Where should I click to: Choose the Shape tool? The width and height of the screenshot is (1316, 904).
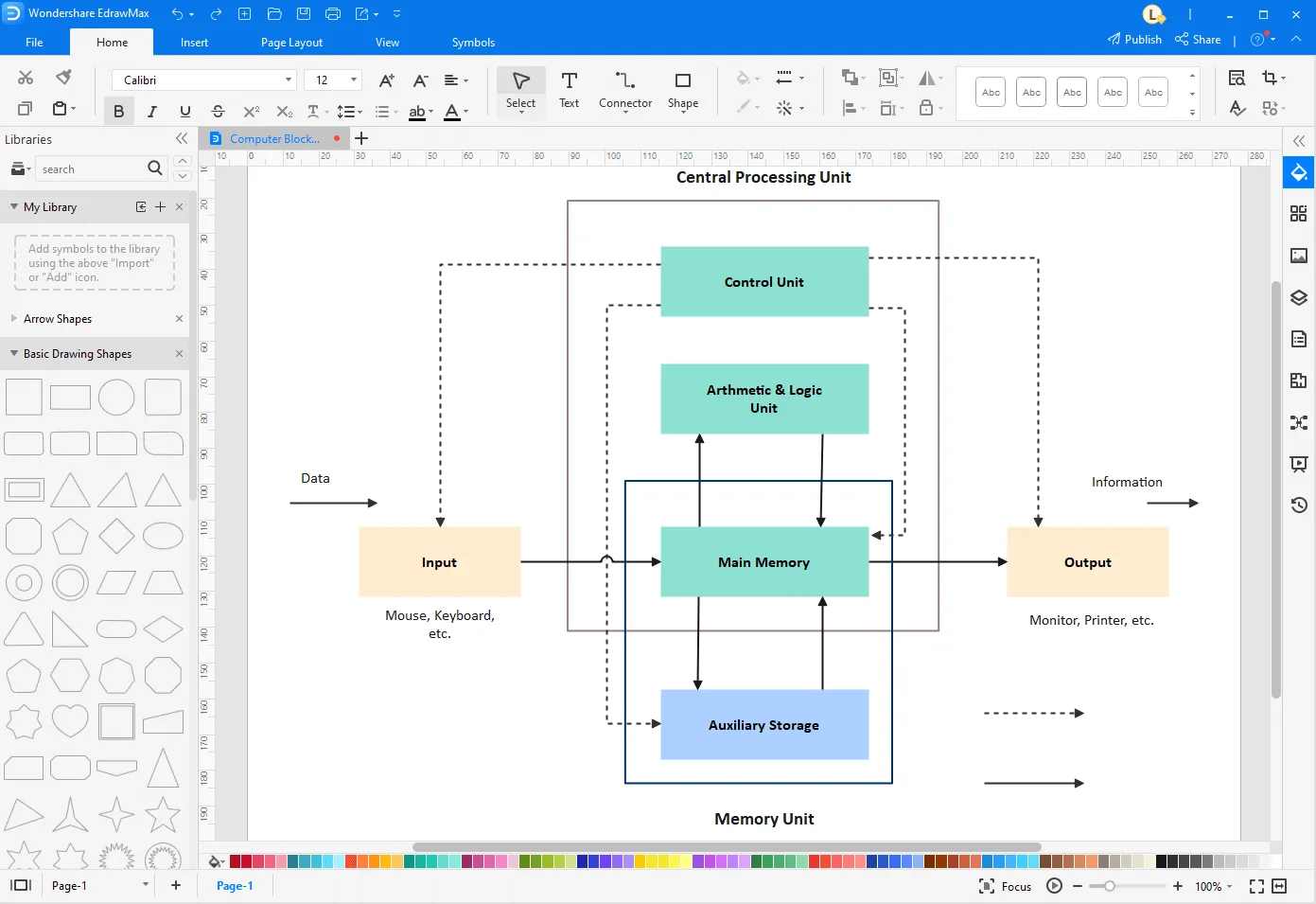click(x=682, y=90)
